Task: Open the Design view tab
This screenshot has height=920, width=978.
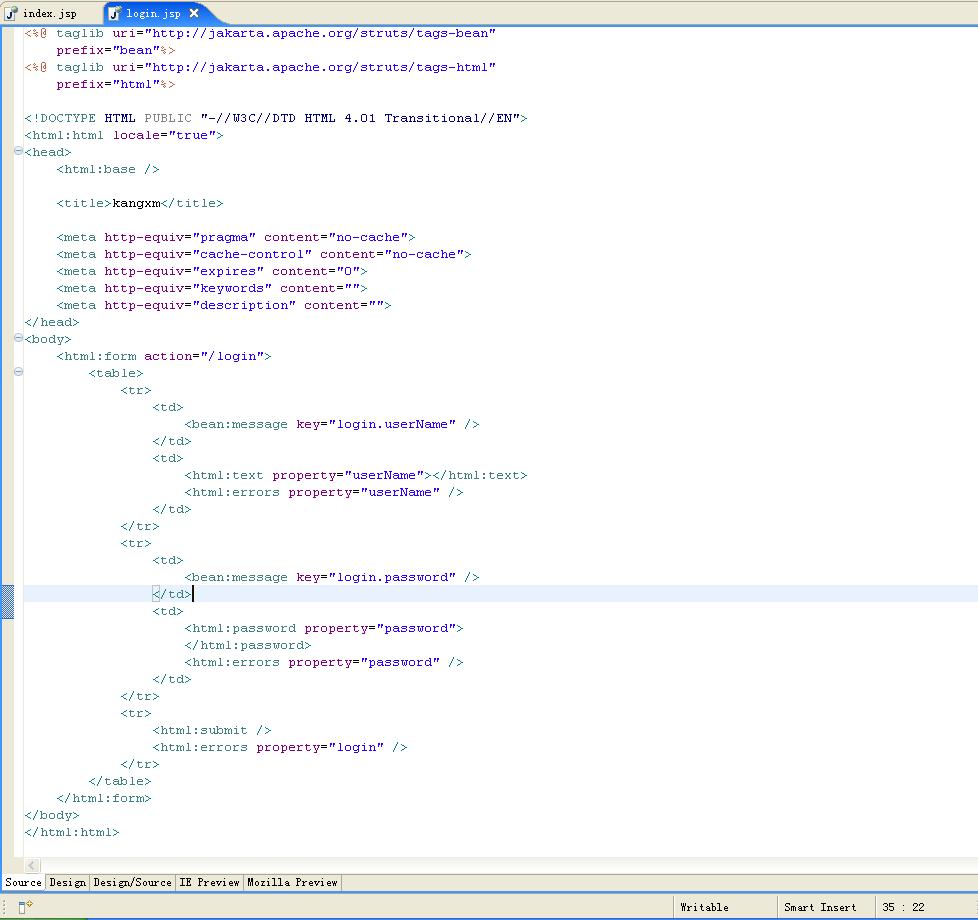Action: [x=67, y=883]
